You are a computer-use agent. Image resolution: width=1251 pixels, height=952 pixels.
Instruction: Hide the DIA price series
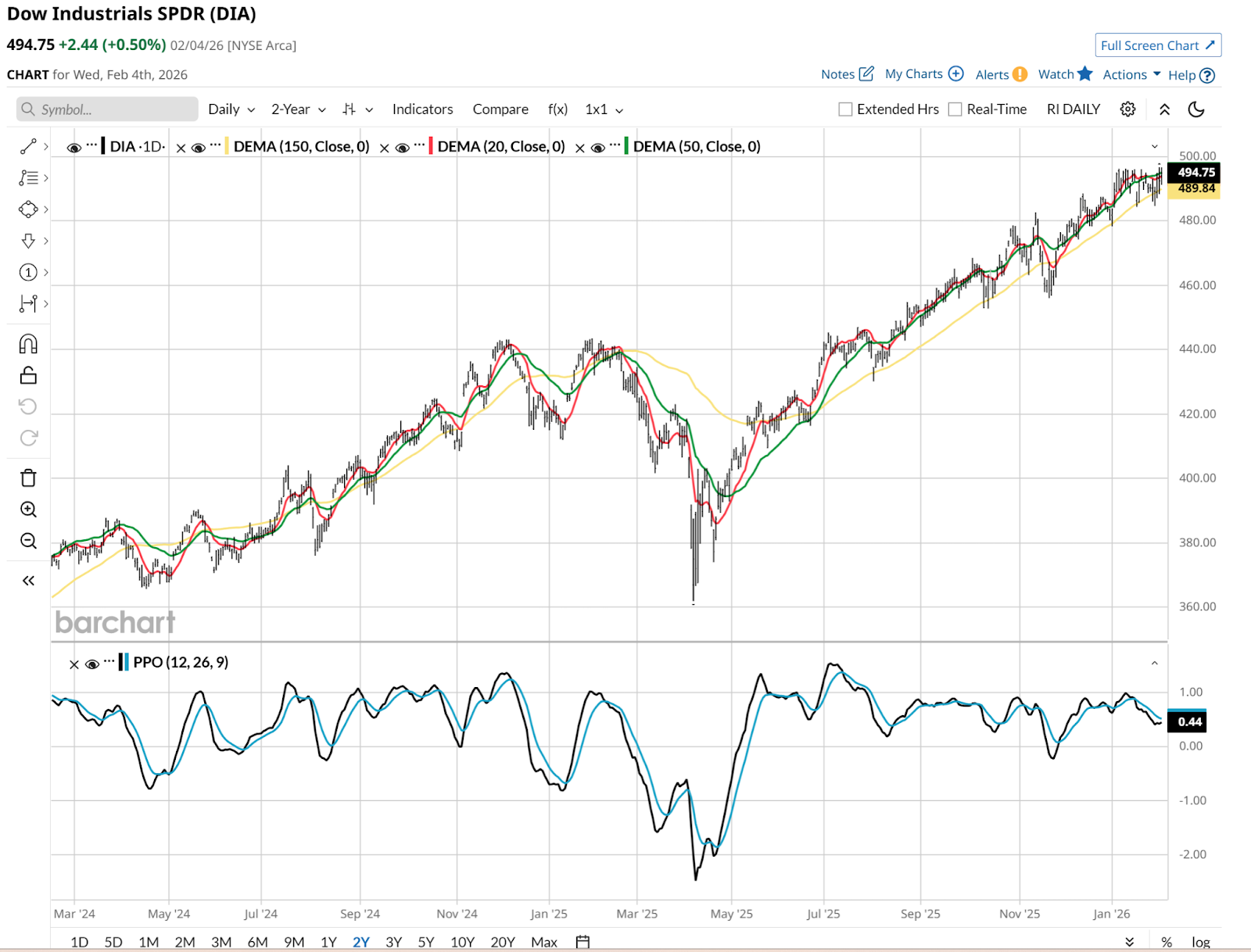74,148
